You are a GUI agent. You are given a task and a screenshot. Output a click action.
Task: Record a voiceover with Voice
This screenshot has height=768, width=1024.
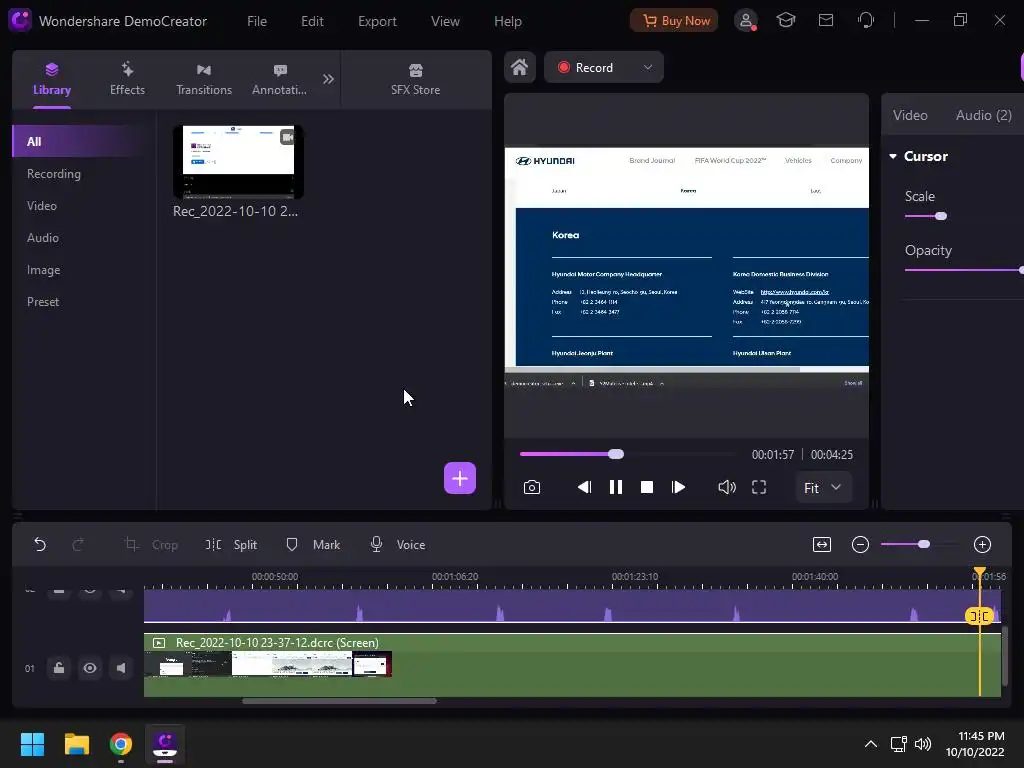point(398,545)
